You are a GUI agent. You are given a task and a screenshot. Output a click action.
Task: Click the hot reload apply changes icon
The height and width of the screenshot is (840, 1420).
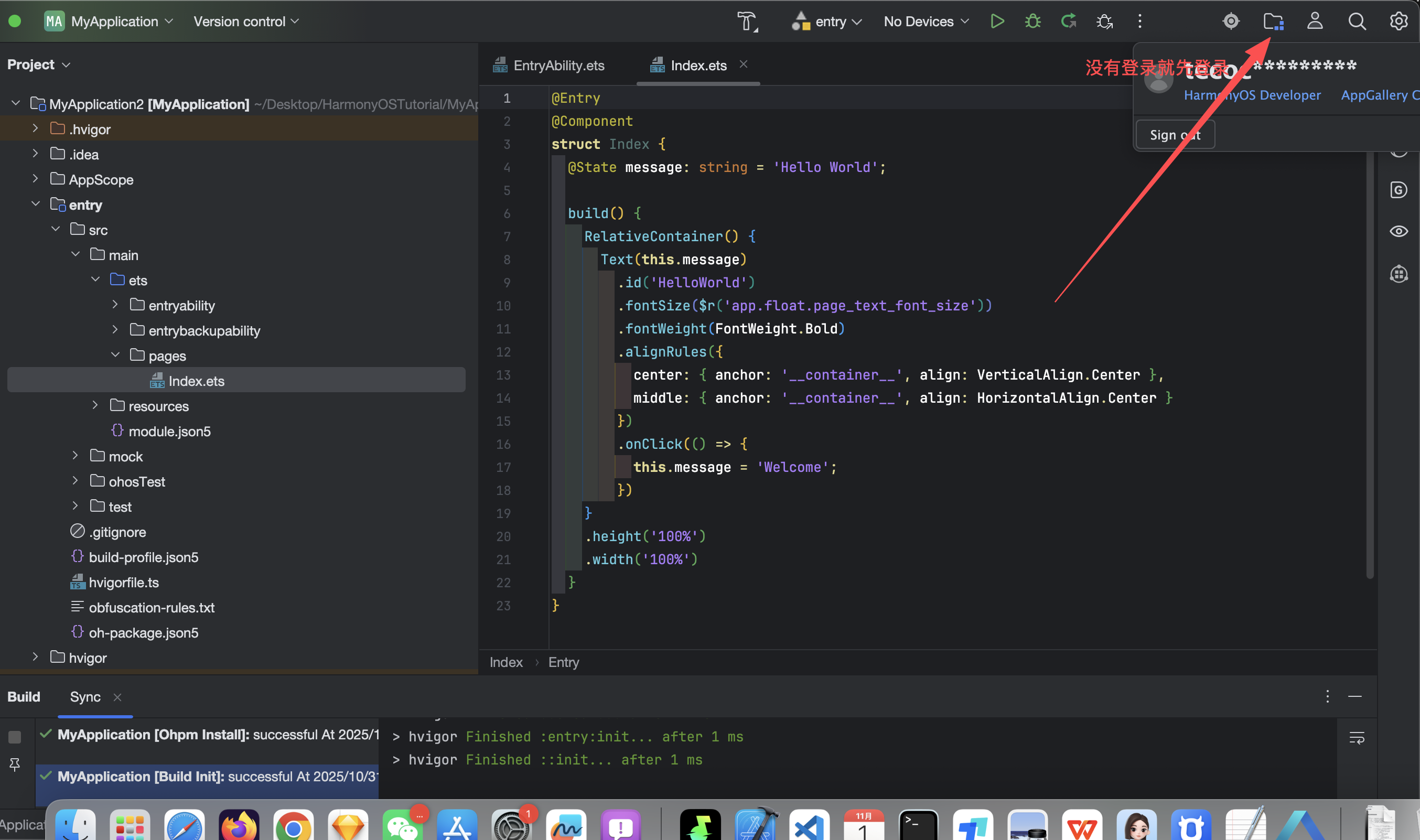click(x=1068, y=21)
